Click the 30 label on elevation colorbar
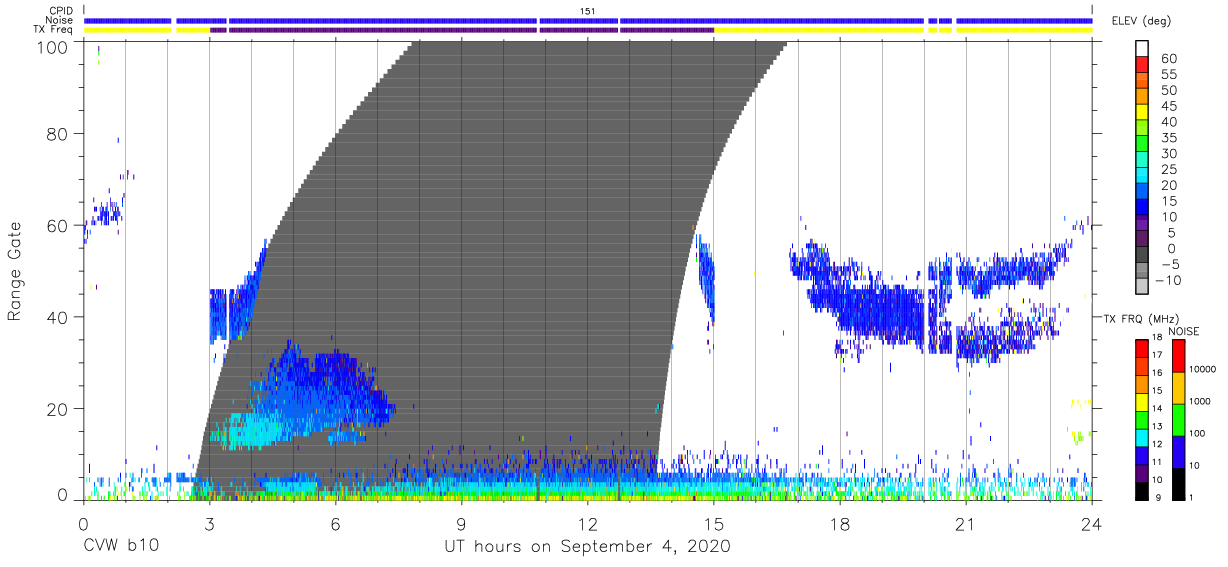The height and width of the screenshot is (567, 1228). pyautogui.click(x=1169, y=153)
